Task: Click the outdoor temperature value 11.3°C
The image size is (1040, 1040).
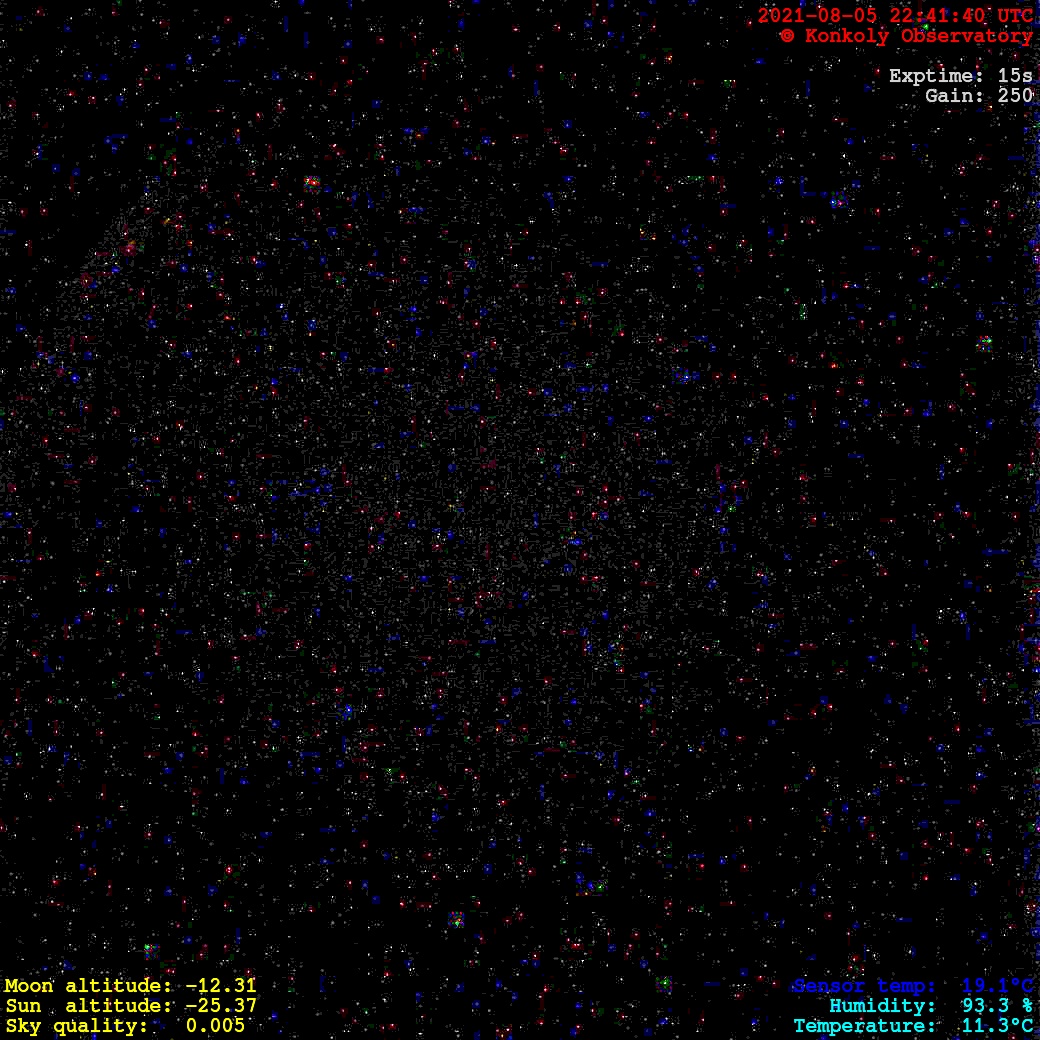Action: (x=997, y=1026)
